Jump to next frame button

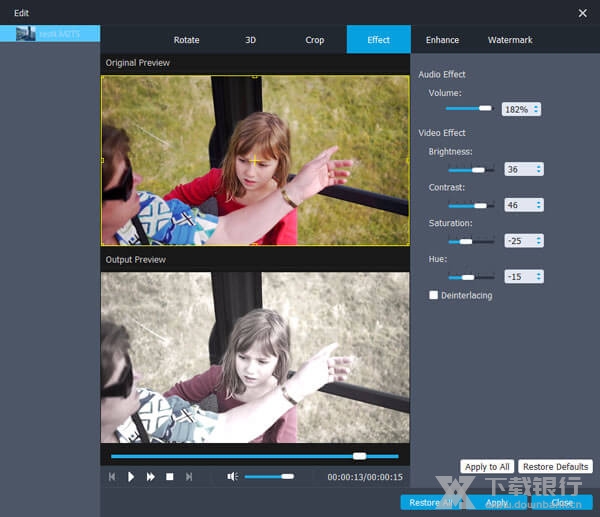(189, 477)
